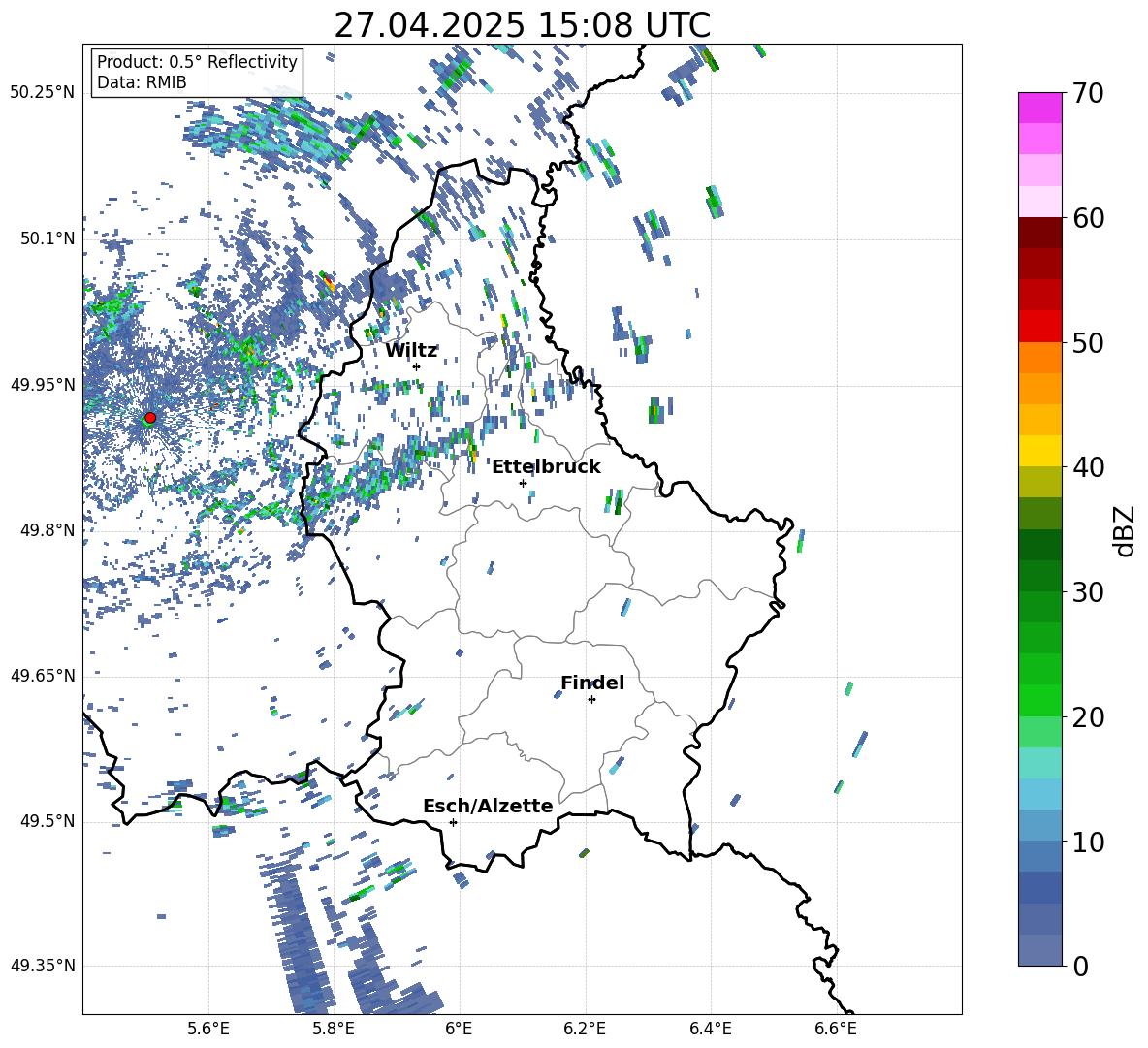The height and width of the screenshot is (1048, 1148).
Task: Click the 49.35°N latitude label
Action: pos(43,966)
